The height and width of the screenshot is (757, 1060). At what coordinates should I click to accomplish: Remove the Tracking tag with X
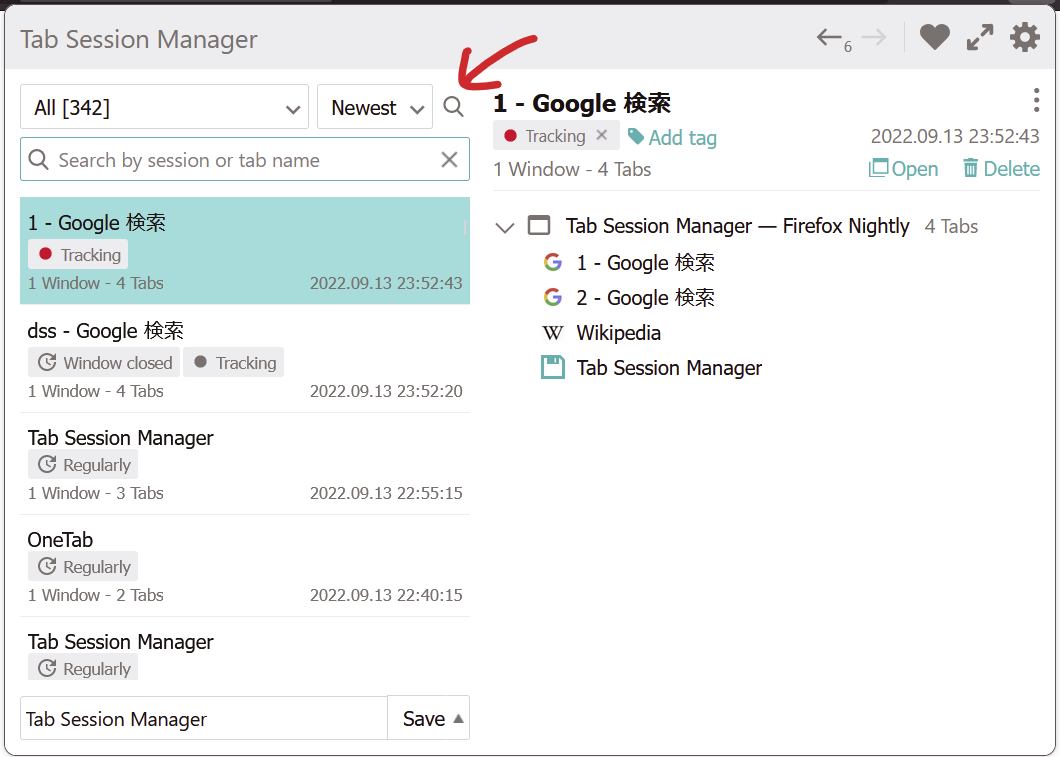click(602, 135)
